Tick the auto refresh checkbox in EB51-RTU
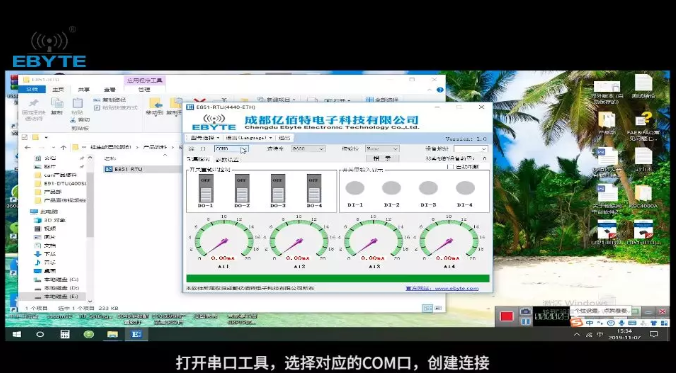This screenshot has width=676, height=373. click(450, 166)
